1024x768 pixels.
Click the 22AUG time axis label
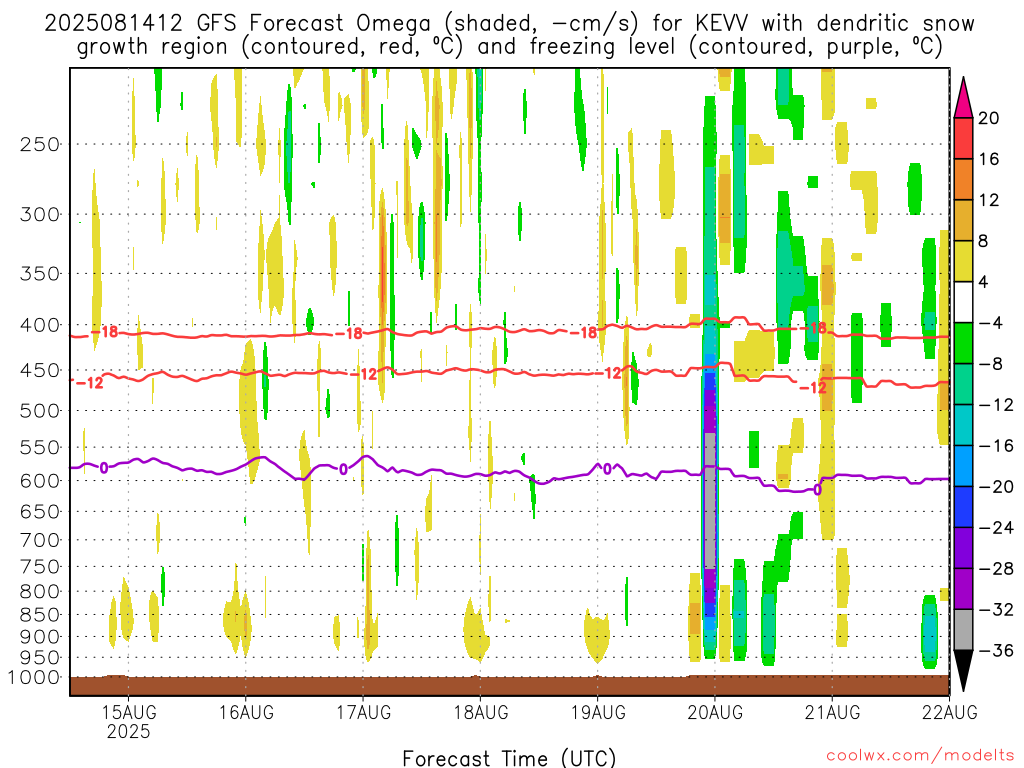pos(950,712)
